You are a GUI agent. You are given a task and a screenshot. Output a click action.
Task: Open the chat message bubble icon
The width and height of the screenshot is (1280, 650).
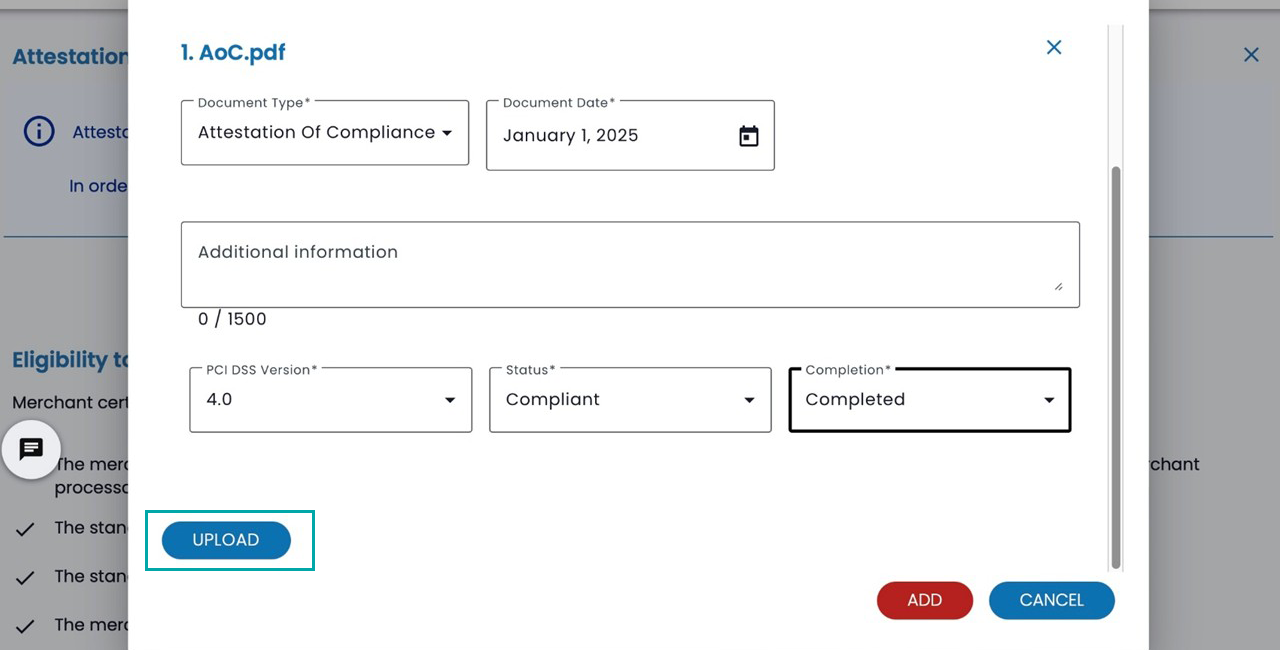(x=31, y=450)
